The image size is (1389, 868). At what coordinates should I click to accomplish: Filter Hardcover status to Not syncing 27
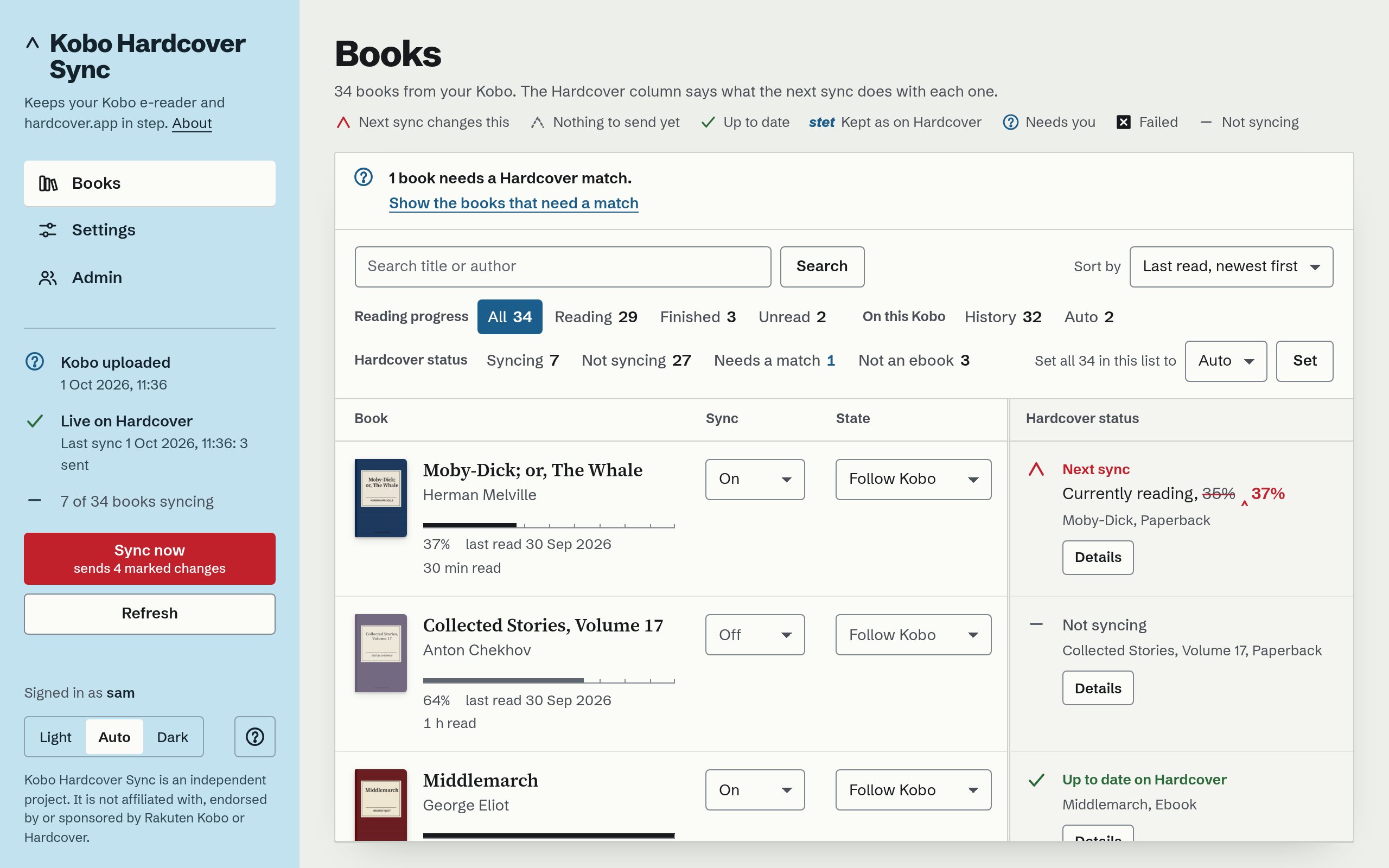(x=636, y=361)
